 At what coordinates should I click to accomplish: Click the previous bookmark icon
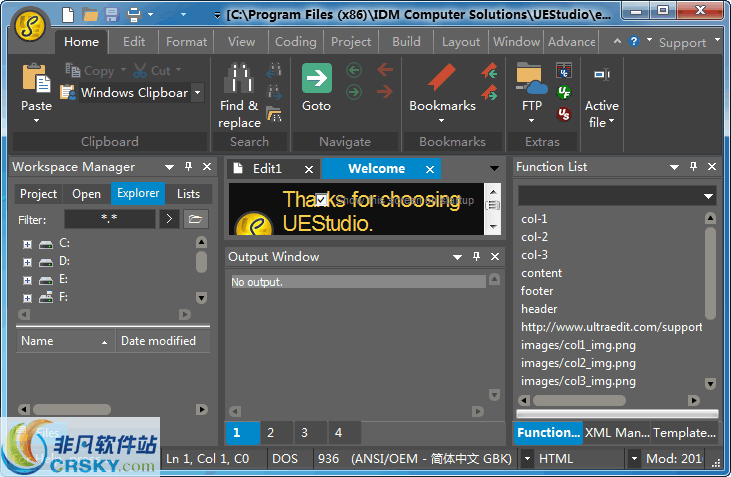tap(490, 70)
